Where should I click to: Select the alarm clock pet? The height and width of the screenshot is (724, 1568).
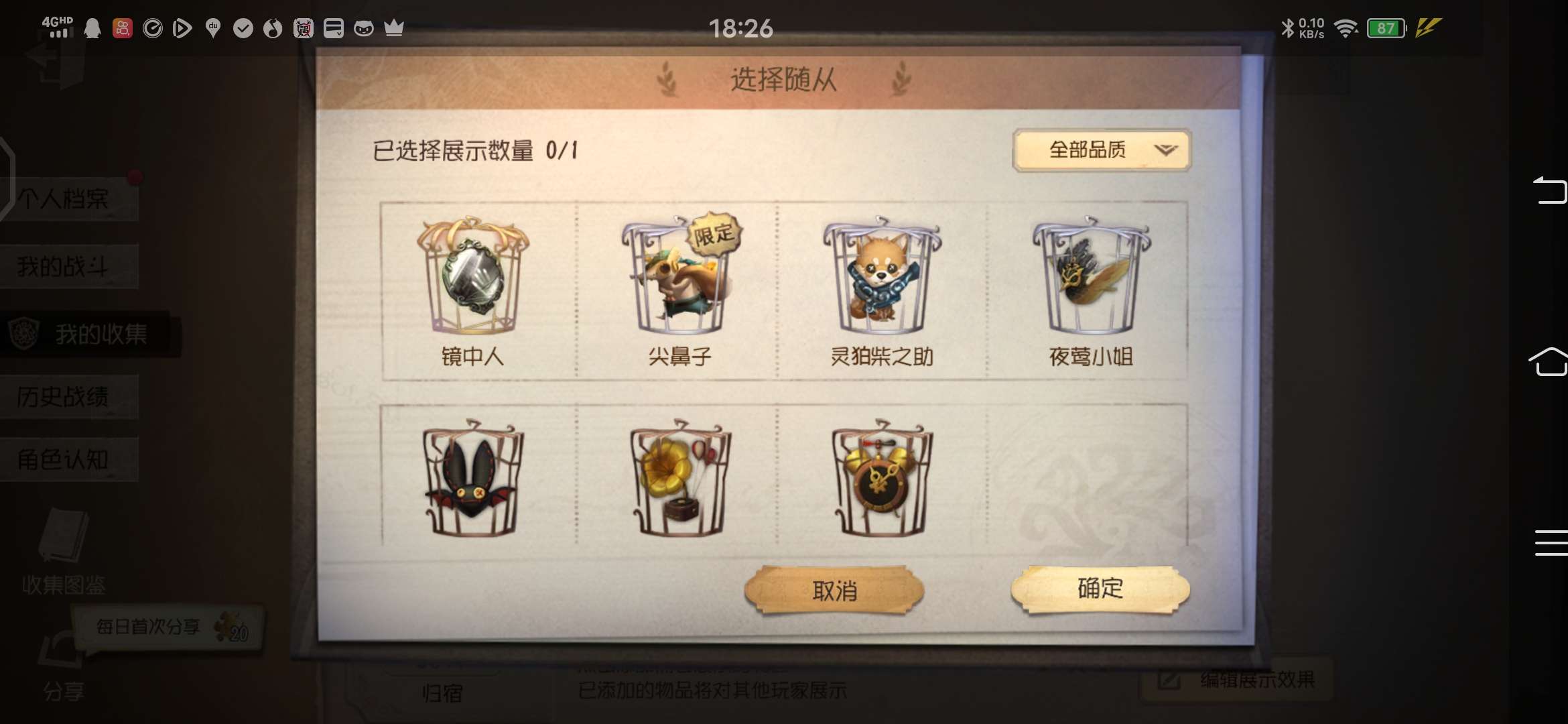(x=882, y=477)
